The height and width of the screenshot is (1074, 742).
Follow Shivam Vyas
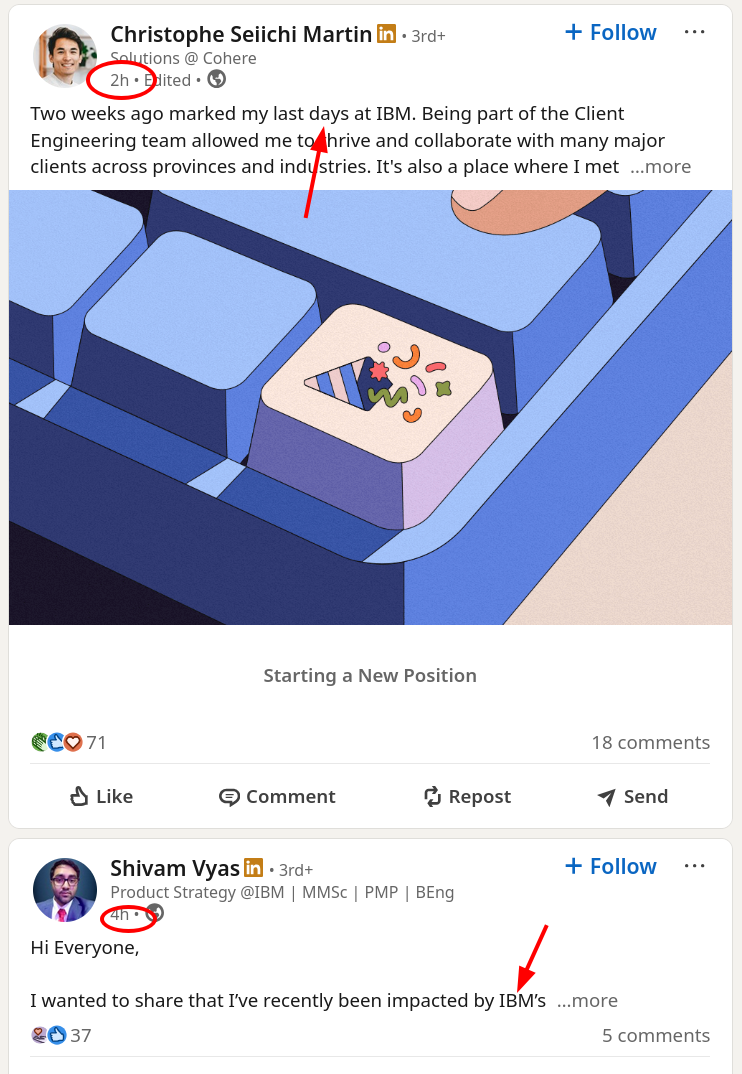click(610, 866)
